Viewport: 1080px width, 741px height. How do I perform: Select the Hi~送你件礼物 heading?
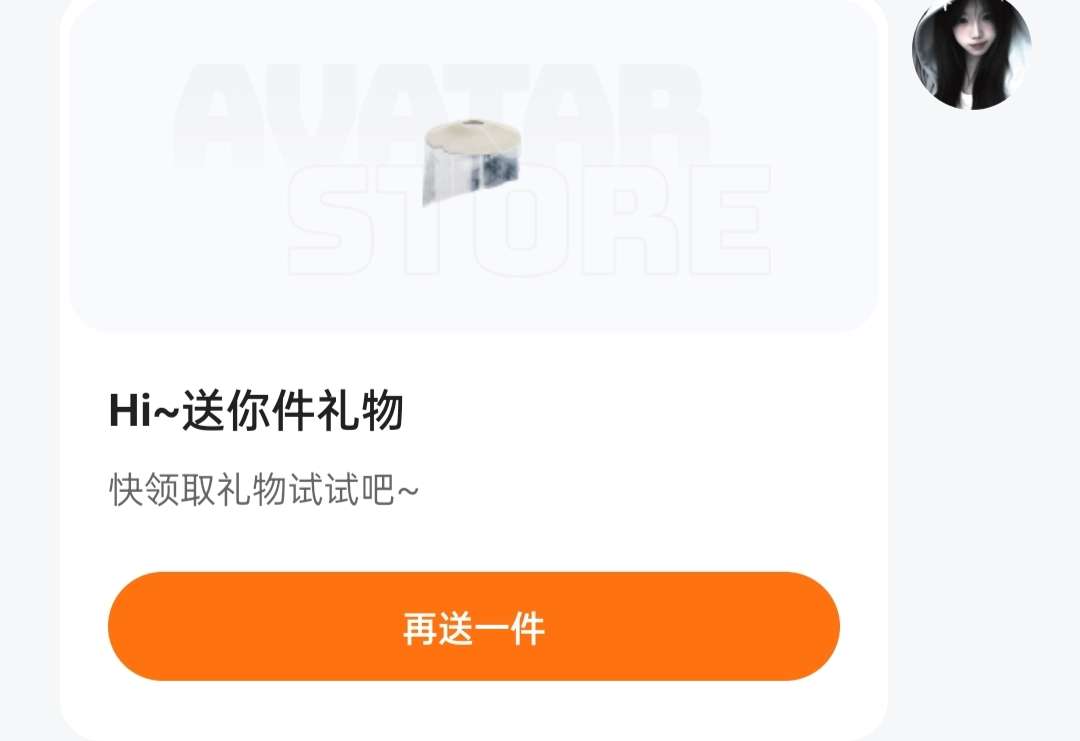[256, 410]
